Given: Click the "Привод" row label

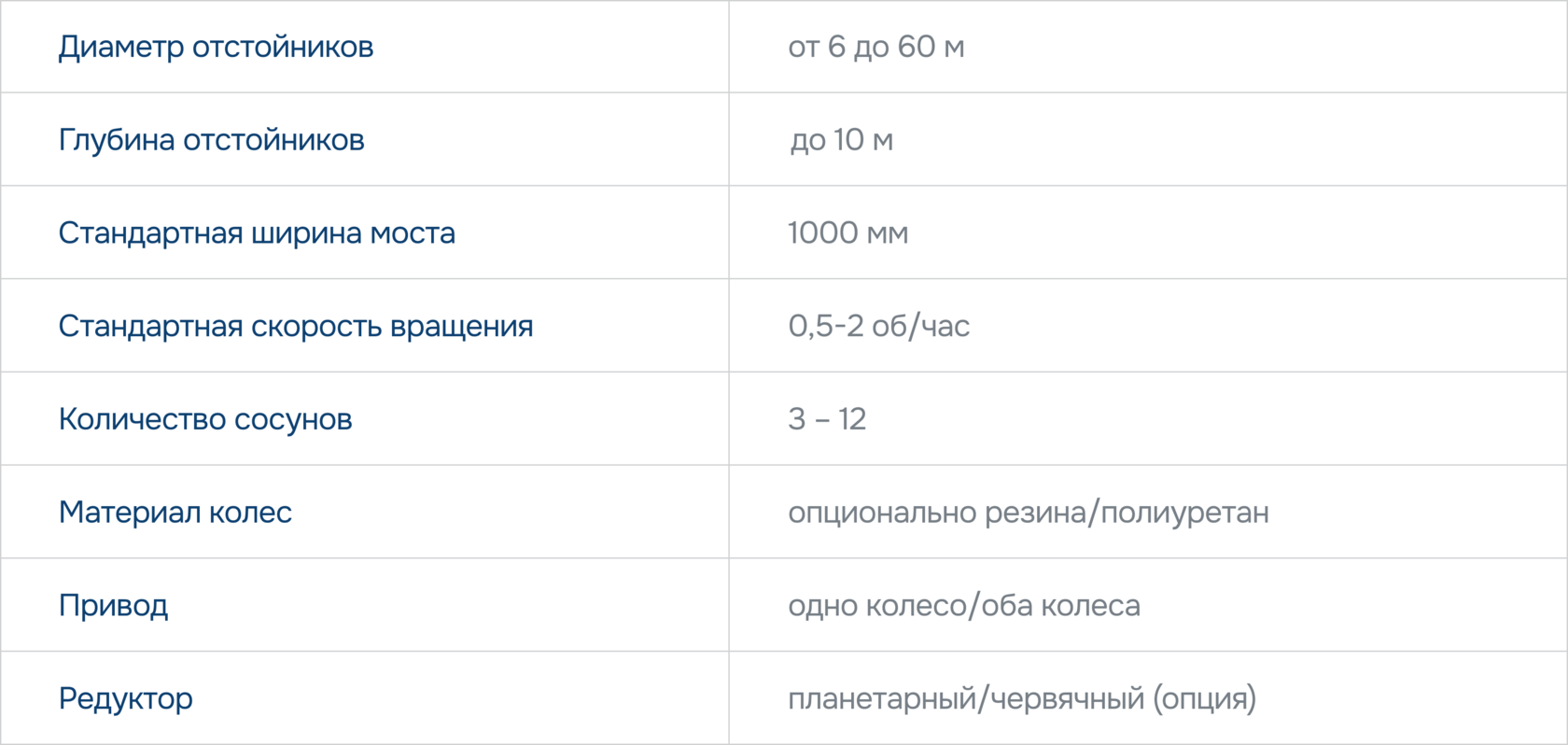Looking at the screenshot, I should coord(113,606).
